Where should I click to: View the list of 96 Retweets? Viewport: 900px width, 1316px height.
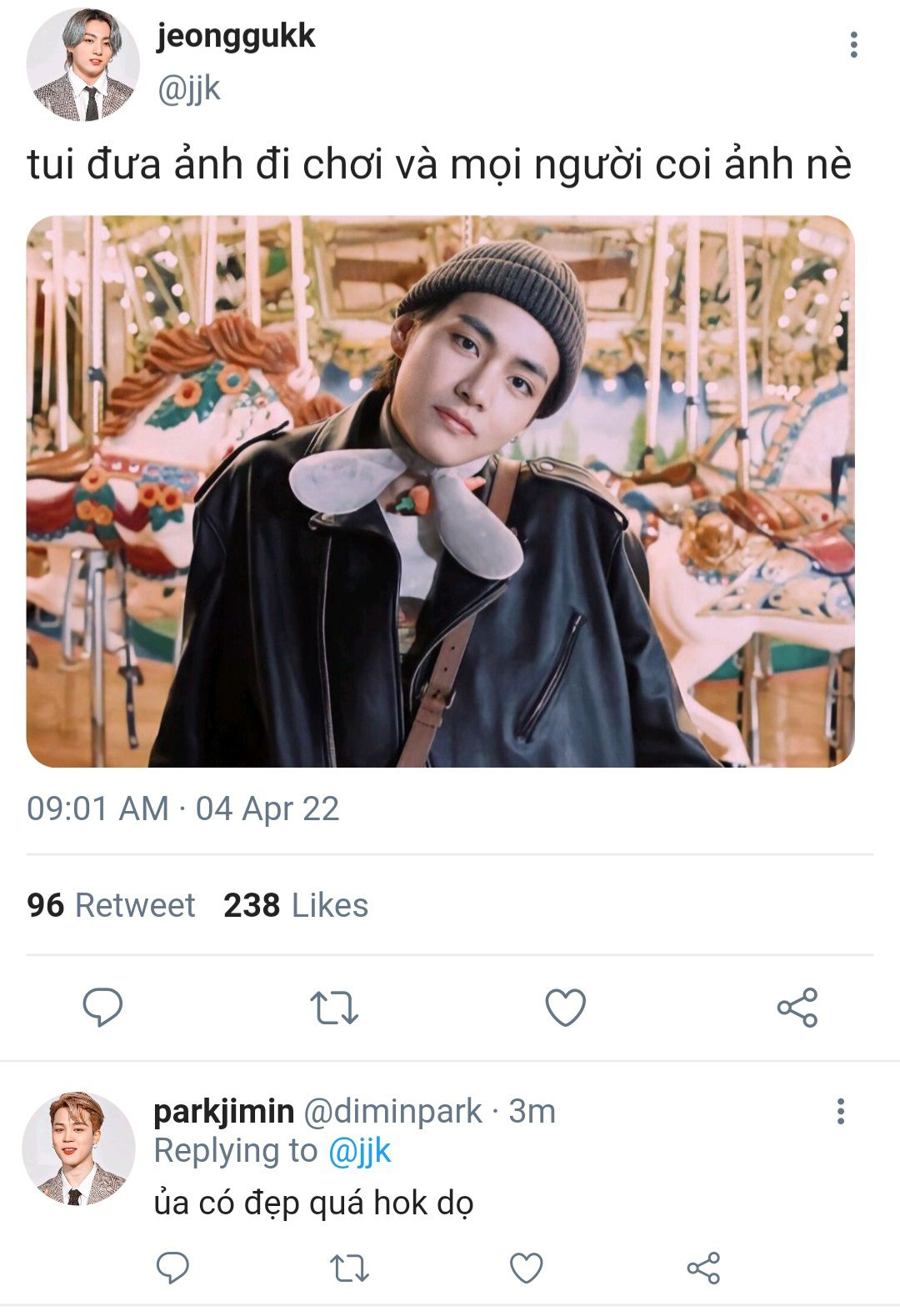click(111, 905)
